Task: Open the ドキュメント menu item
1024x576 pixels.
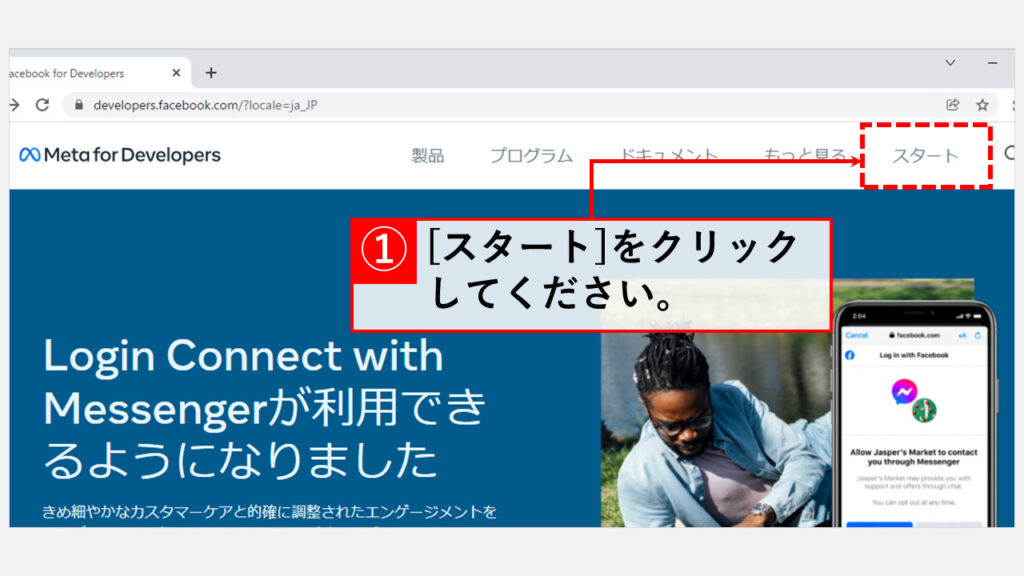Action: [x=668, y=156]
